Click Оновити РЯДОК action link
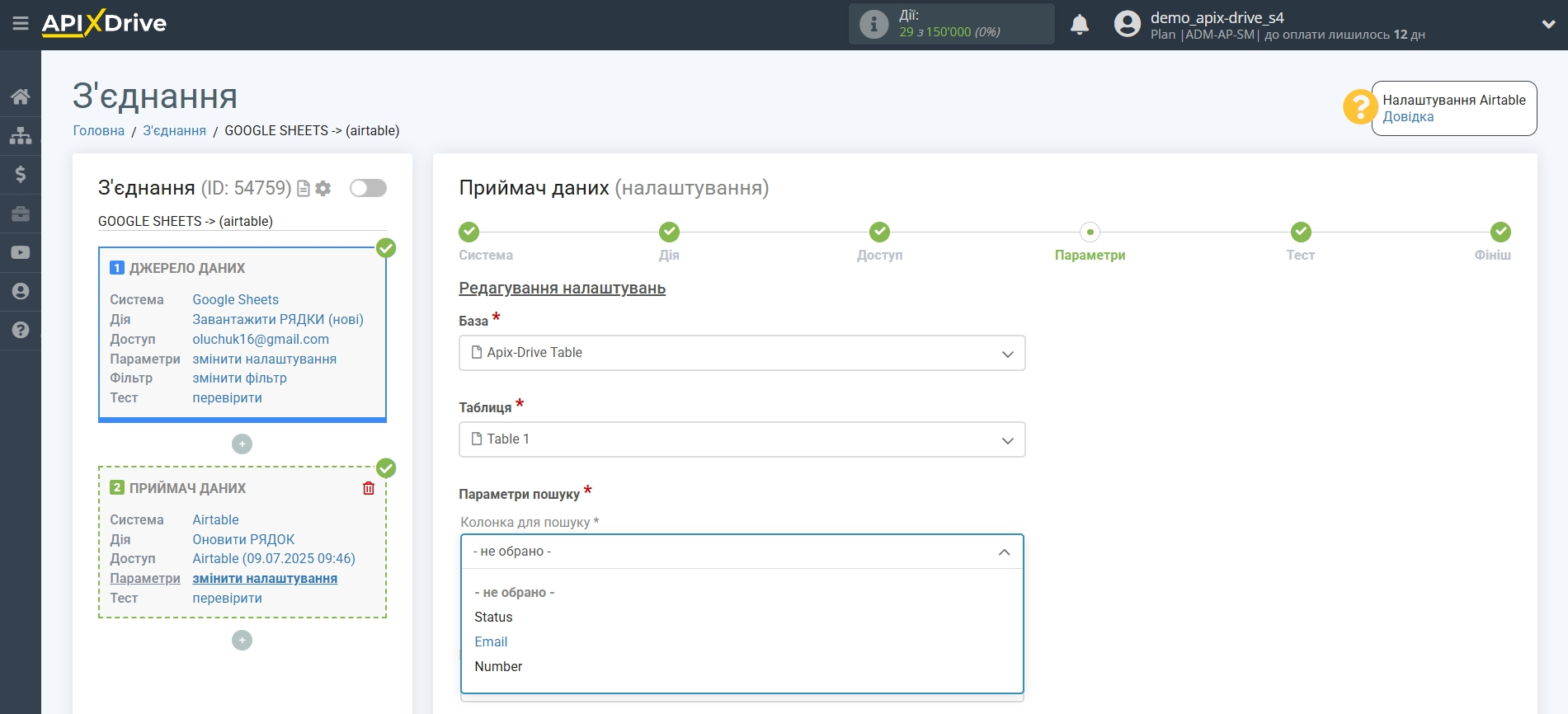This screenshot has width=1568, height=714. click(x=243, y=539)
